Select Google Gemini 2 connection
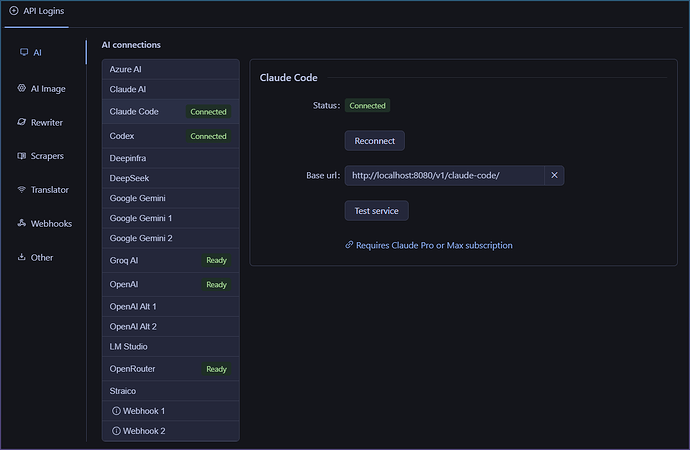690x450 pixels. [171, 238]
